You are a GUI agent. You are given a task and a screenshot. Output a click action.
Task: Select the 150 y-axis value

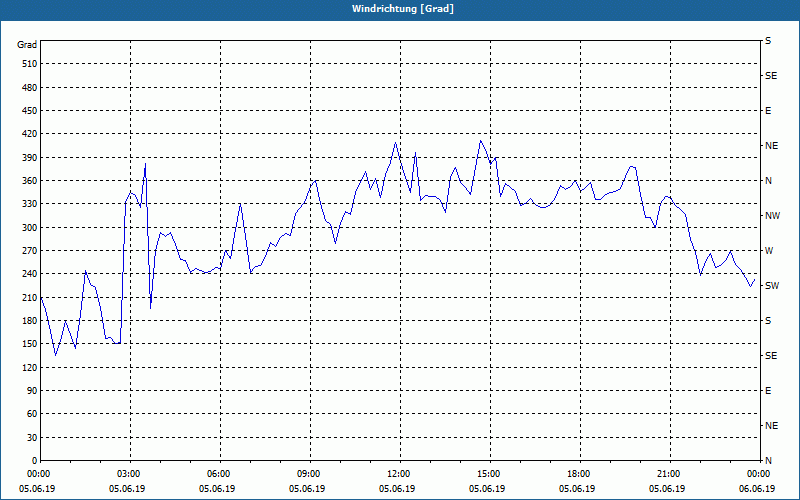pyautogui.click(x=30, y=344)
